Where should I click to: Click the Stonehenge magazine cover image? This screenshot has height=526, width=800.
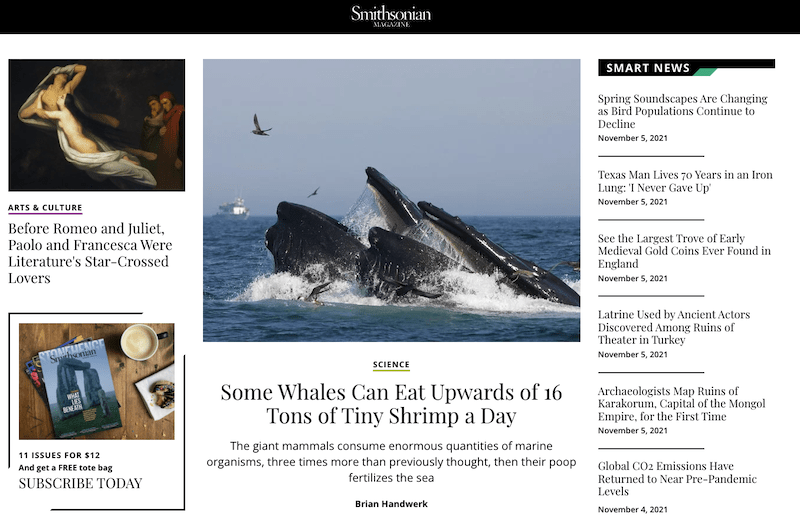click(x=96, y=381)
